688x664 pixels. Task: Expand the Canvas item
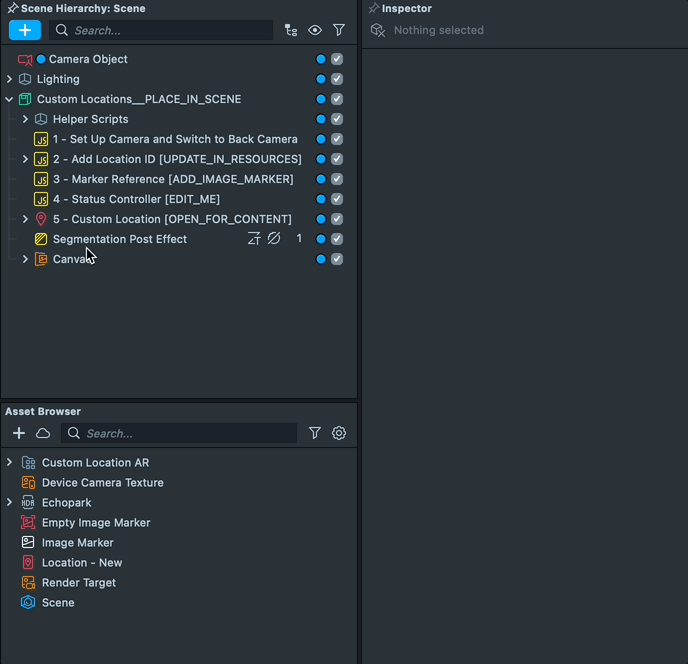[x=25, y=259]
